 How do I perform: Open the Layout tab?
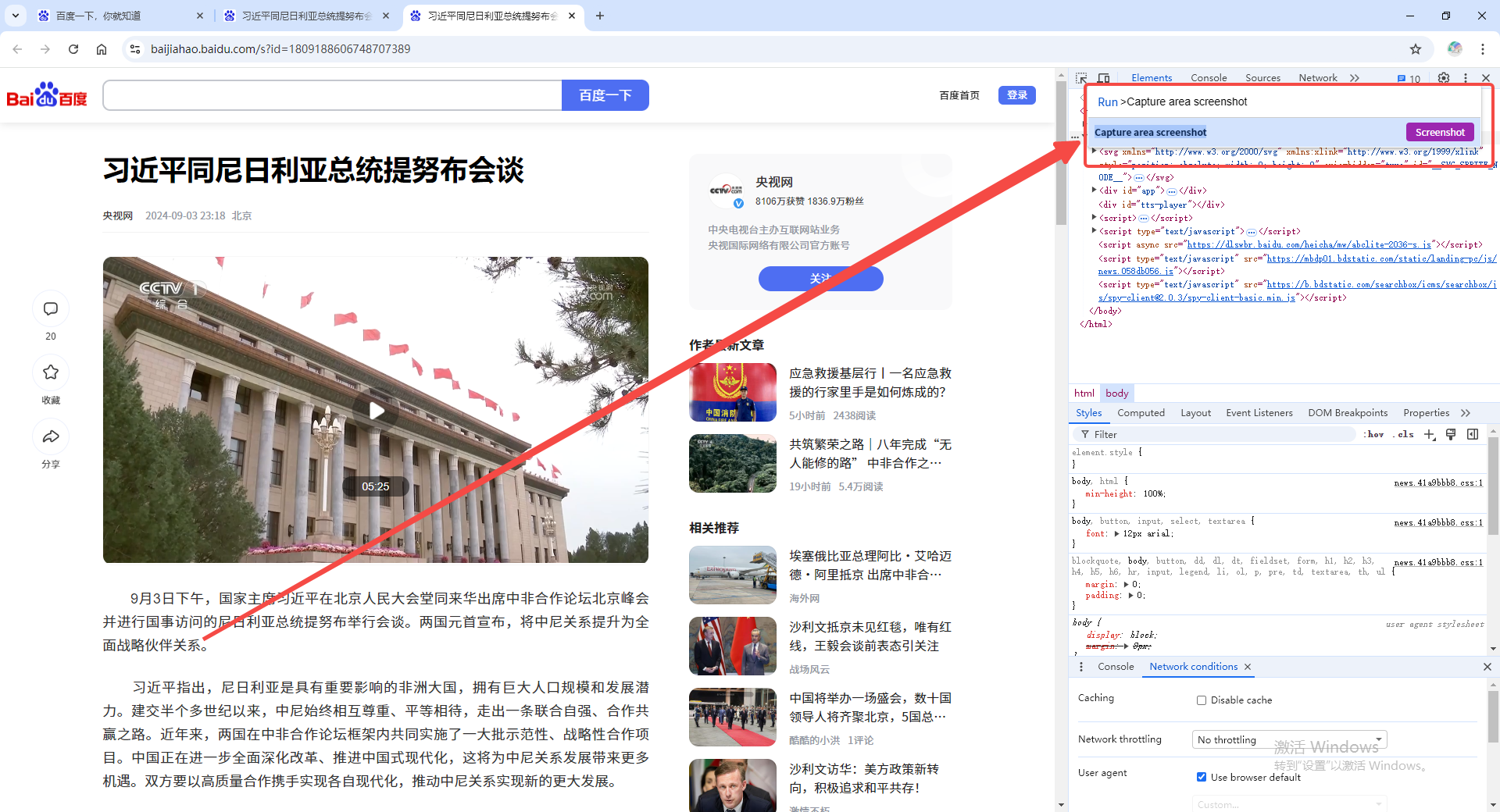[x=1195, y=413]
